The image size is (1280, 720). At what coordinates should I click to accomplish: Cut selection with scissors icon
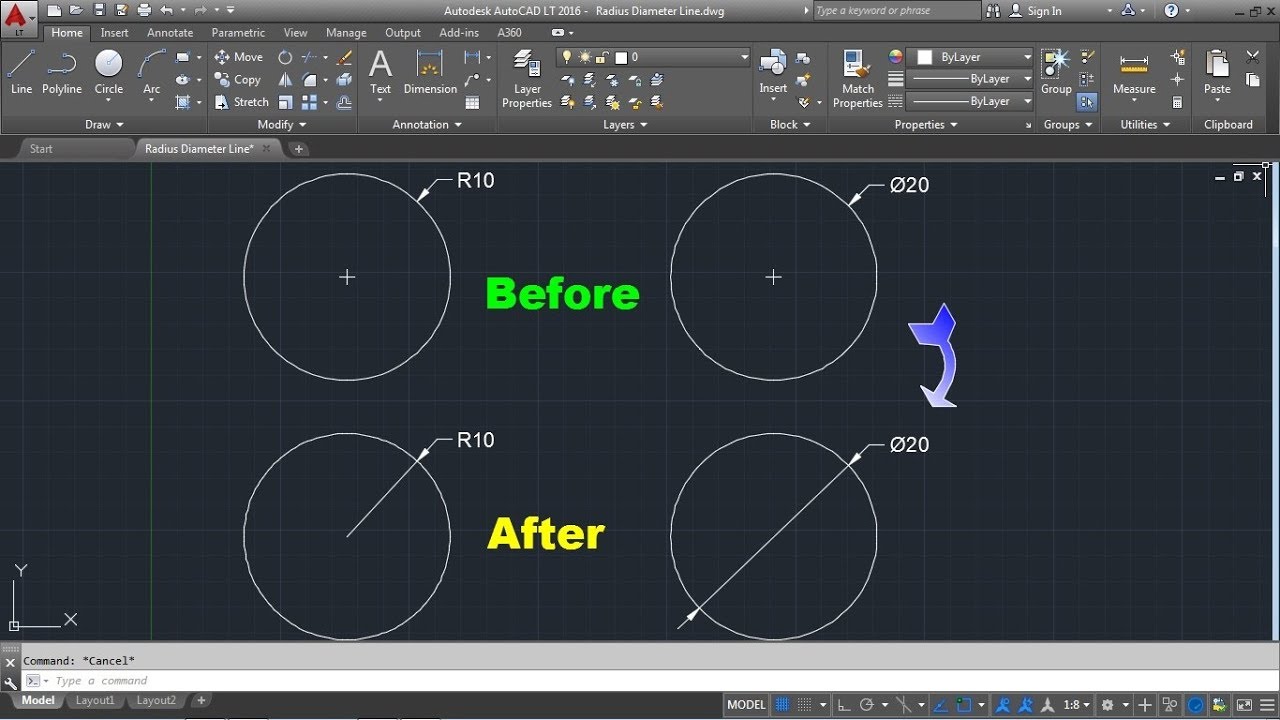(x=1252, y=57)
